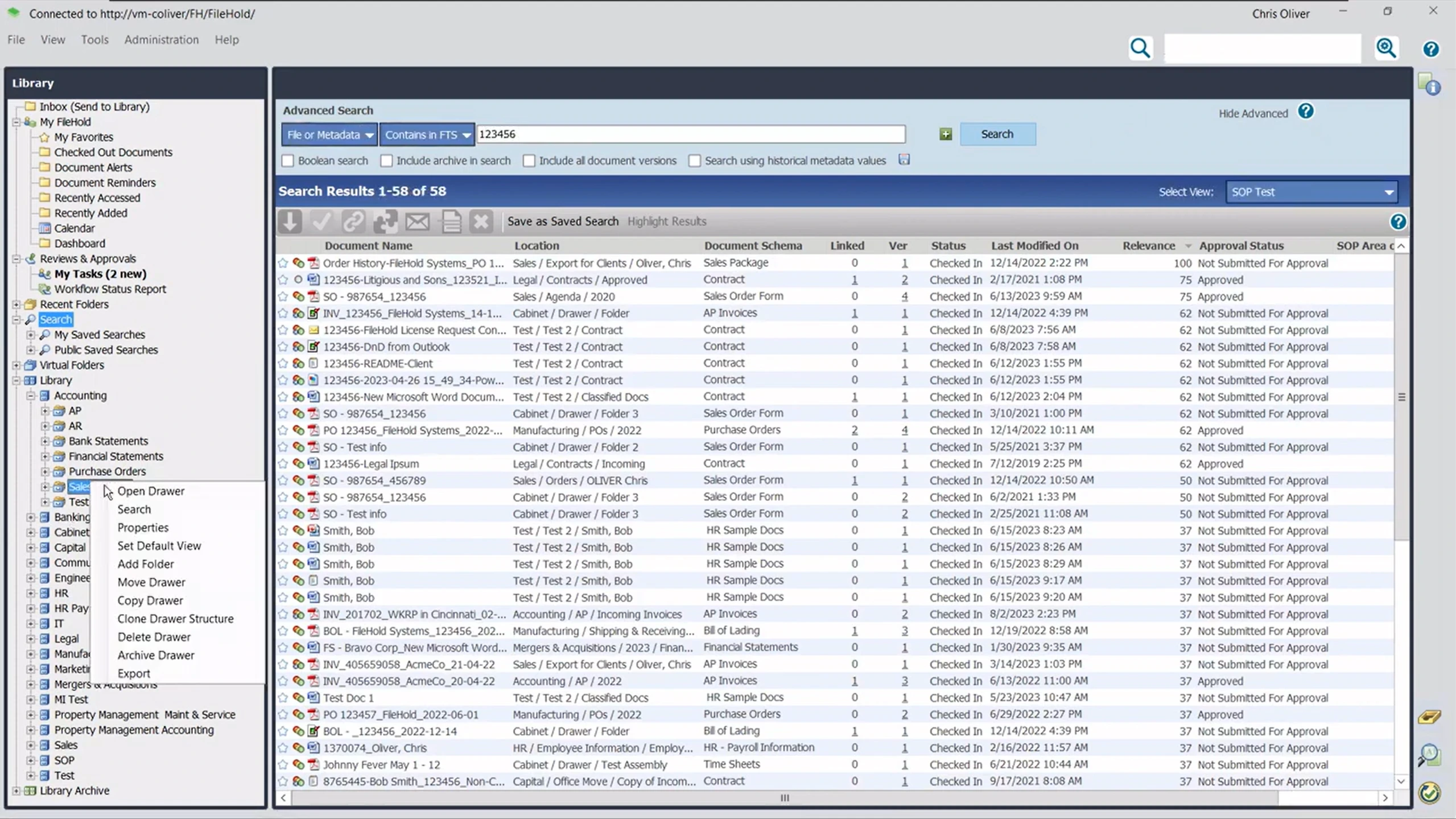
Task: Select the Property Management Accounting cabinet
Action: 134,730
